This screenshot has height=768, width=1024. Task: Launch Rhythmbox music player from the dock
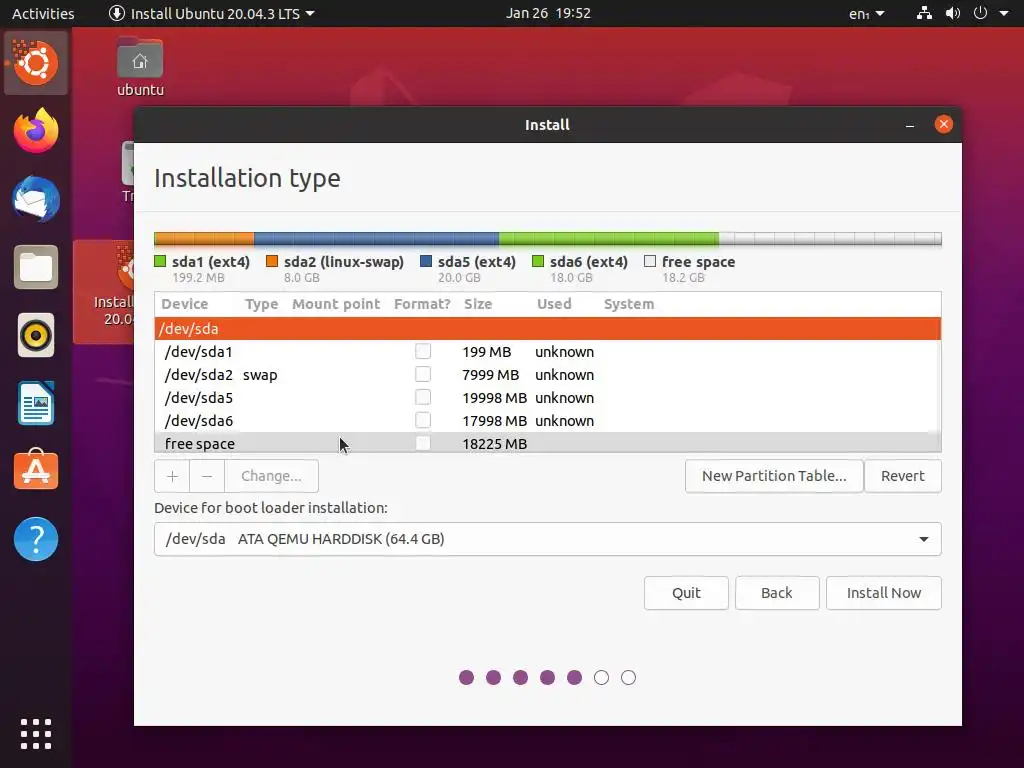point(36,336)
